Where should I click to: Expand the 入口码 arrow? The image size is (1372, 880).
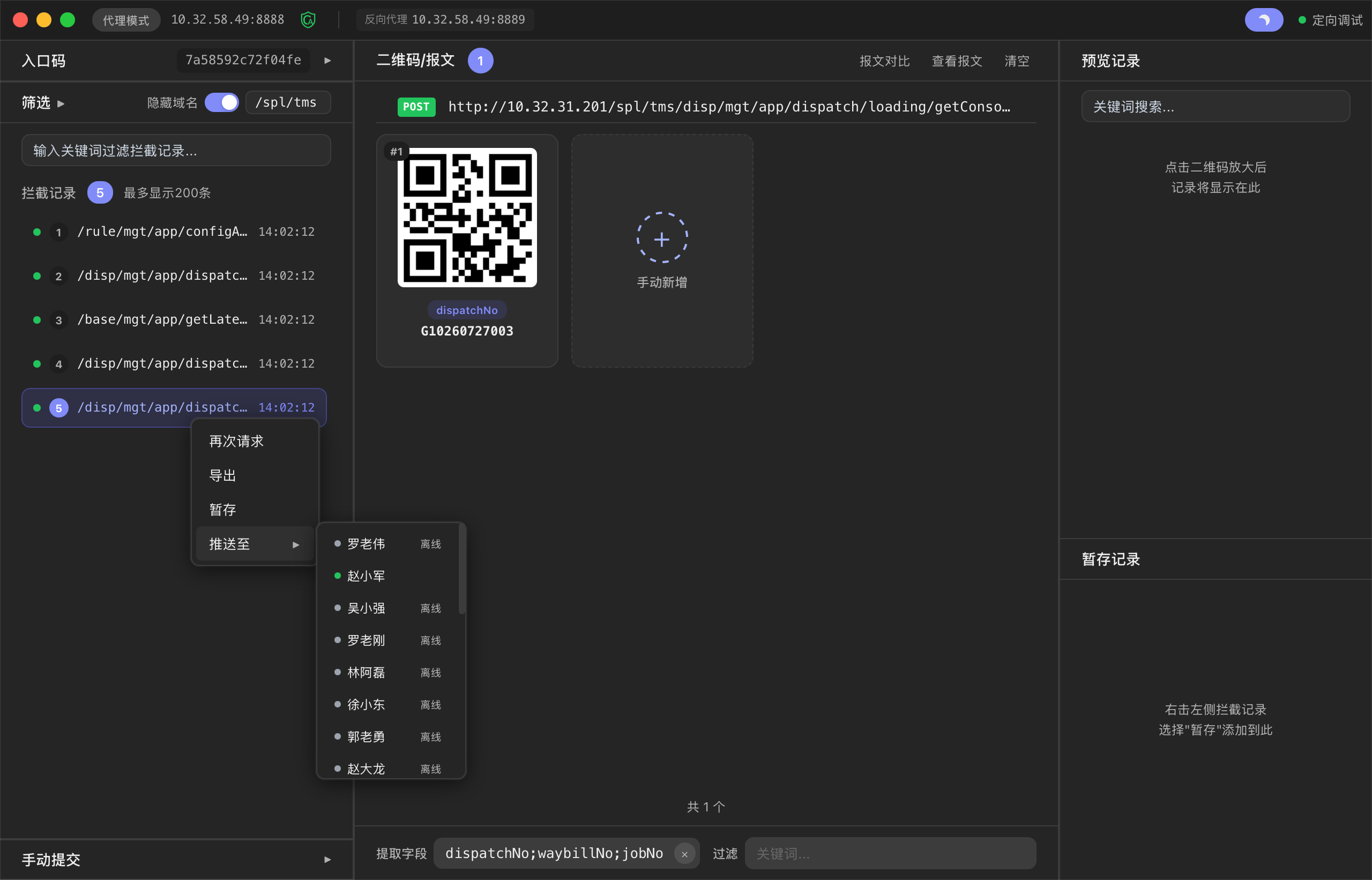click(327, 61)
